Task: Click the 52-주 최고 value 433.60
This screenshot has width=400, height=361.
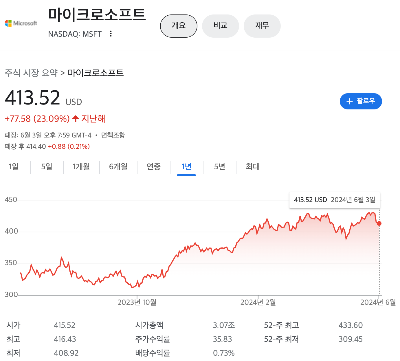Action: pos(351,325)
